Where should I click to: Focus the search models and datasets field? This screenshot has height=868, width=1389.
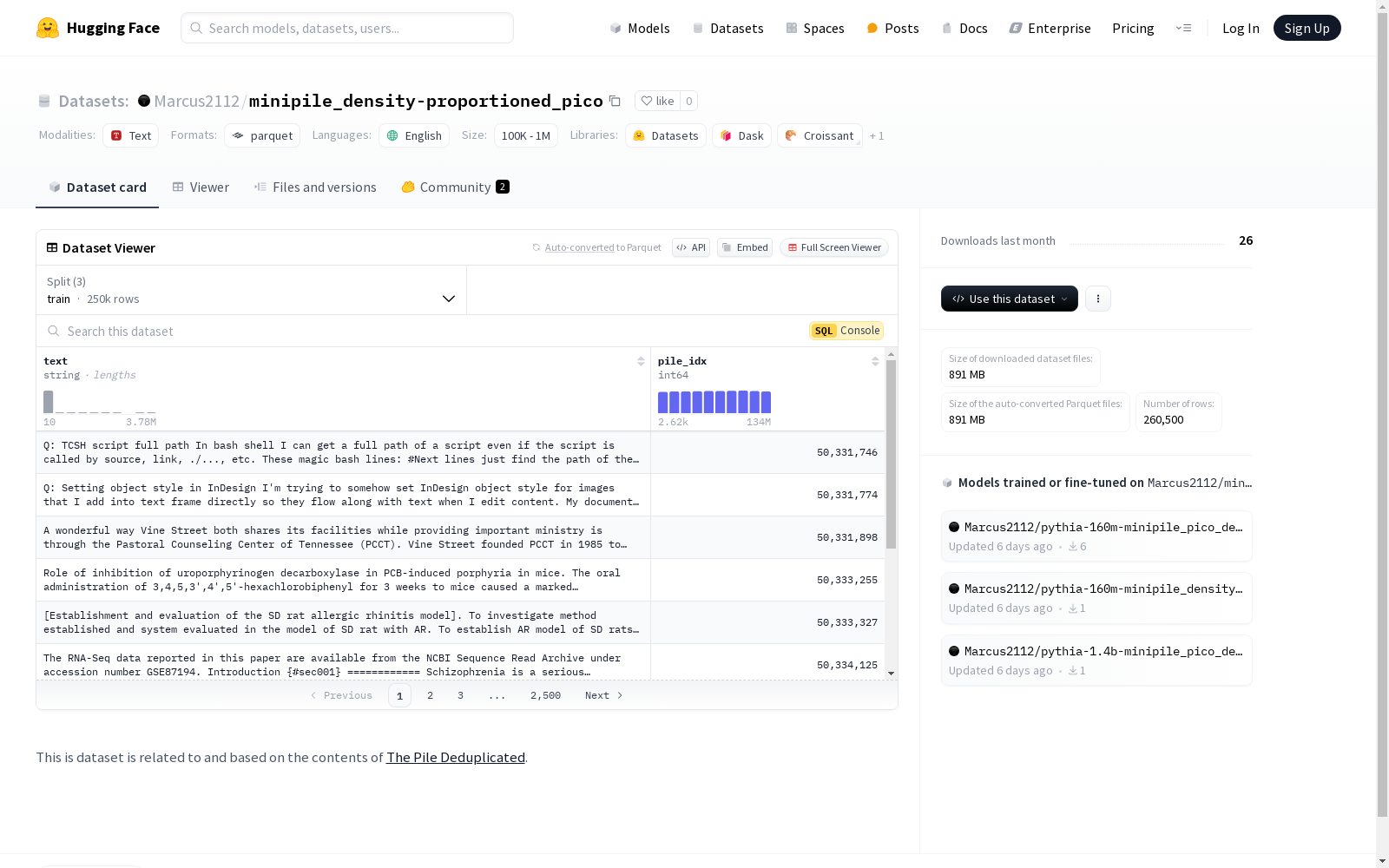pyautogui.click(x=347, y=28)
